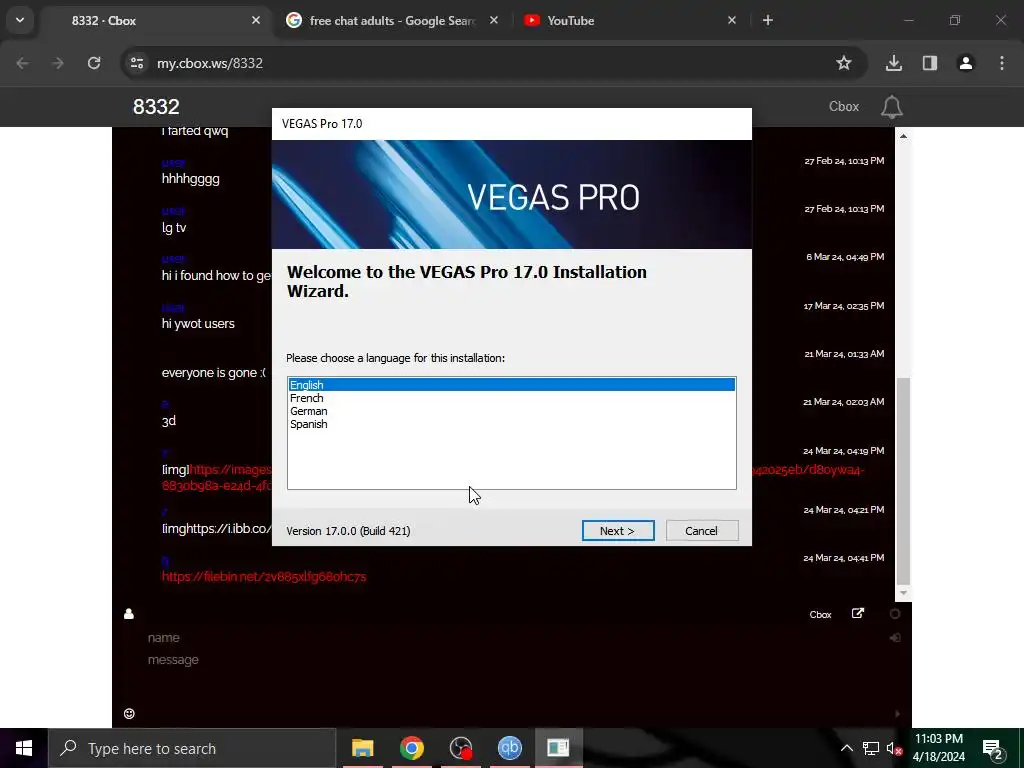The height and width of the screenshot is (768, 1024).
Task: Open Google Chrome from the taskbar
Action: click(411, 748)
